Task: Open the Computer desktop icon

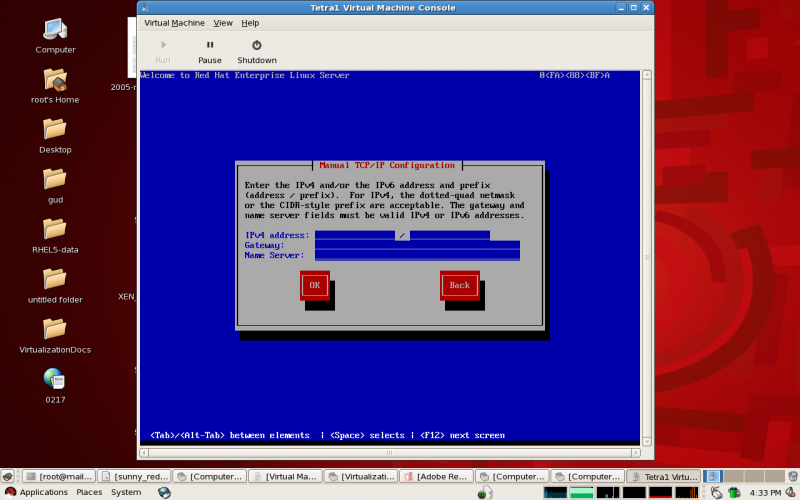Action: pos(55,36)
